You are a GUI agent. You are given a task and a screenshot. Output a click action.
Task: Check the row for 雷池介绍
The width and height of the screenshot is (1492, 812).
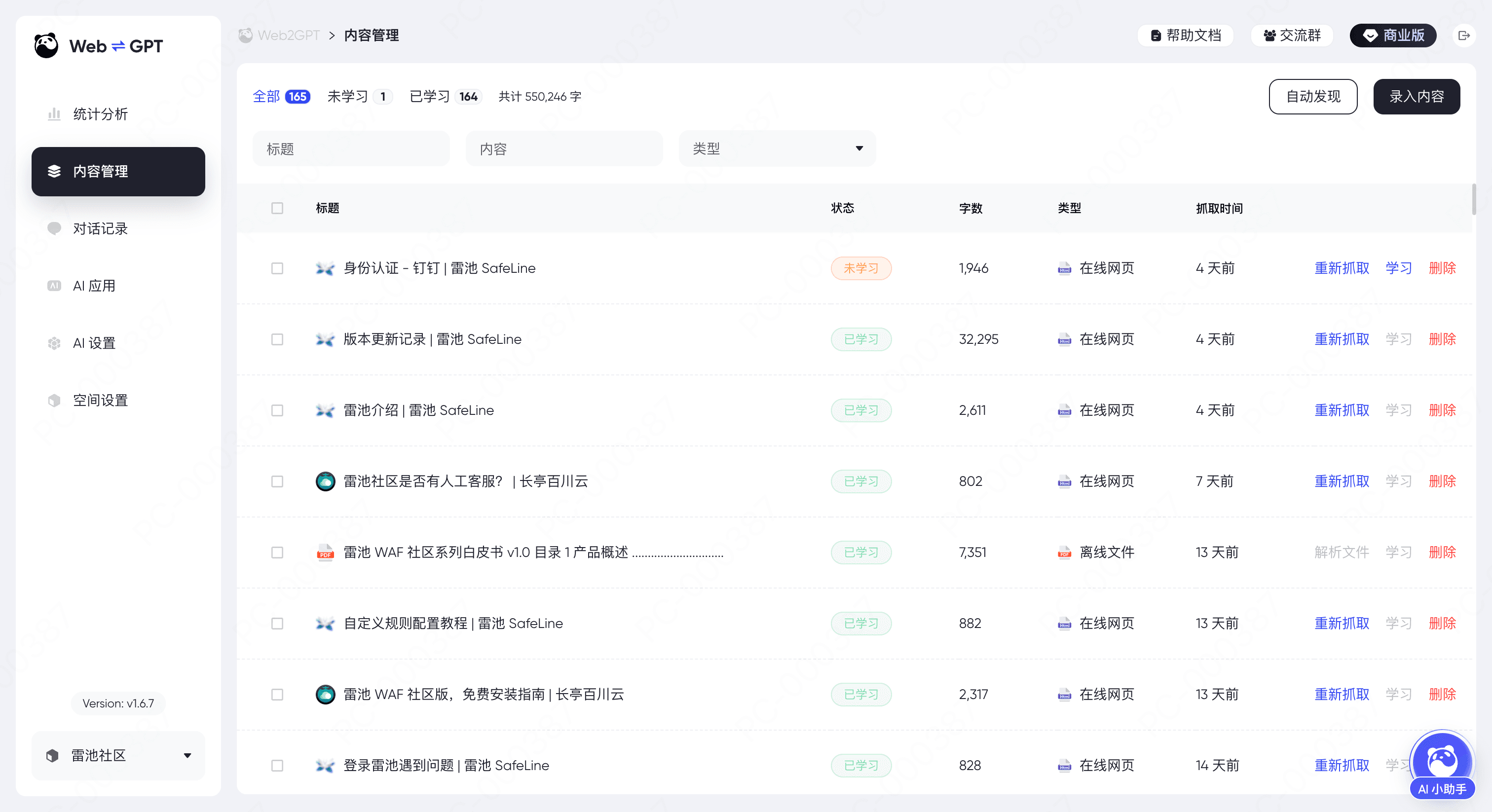pyautogui.click(x=276, y=410)
